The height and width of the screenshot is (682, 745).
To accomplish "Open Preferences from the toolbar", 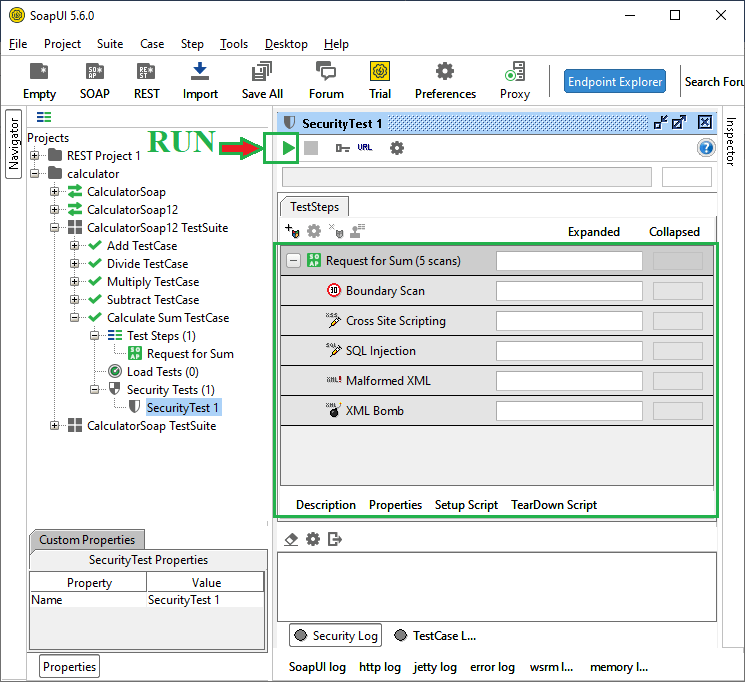I will (x=445, y=81).
